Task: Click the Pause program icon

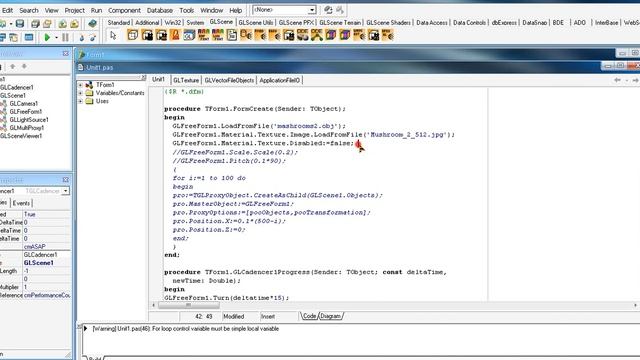Action: pos(65,38)
